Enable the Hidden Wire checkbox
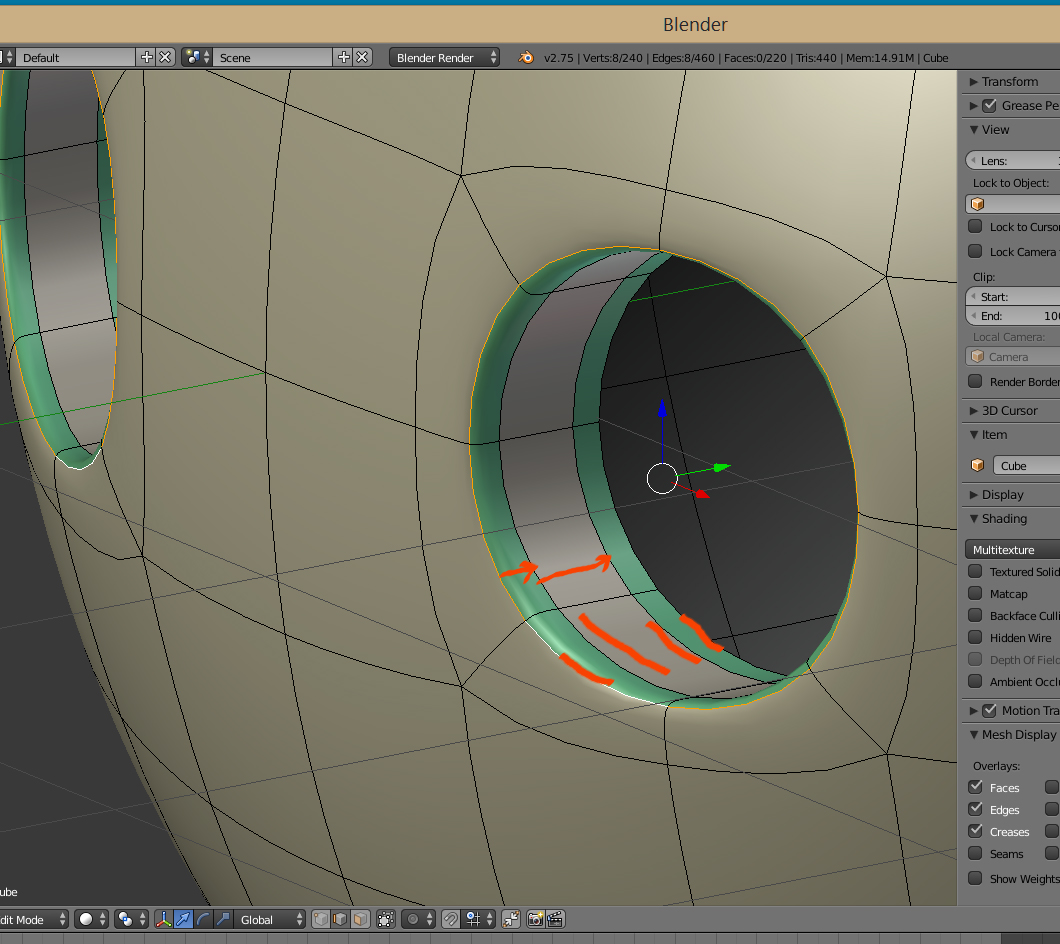The height and width of the screenshot is (944, 1060). tap(975, 638)
